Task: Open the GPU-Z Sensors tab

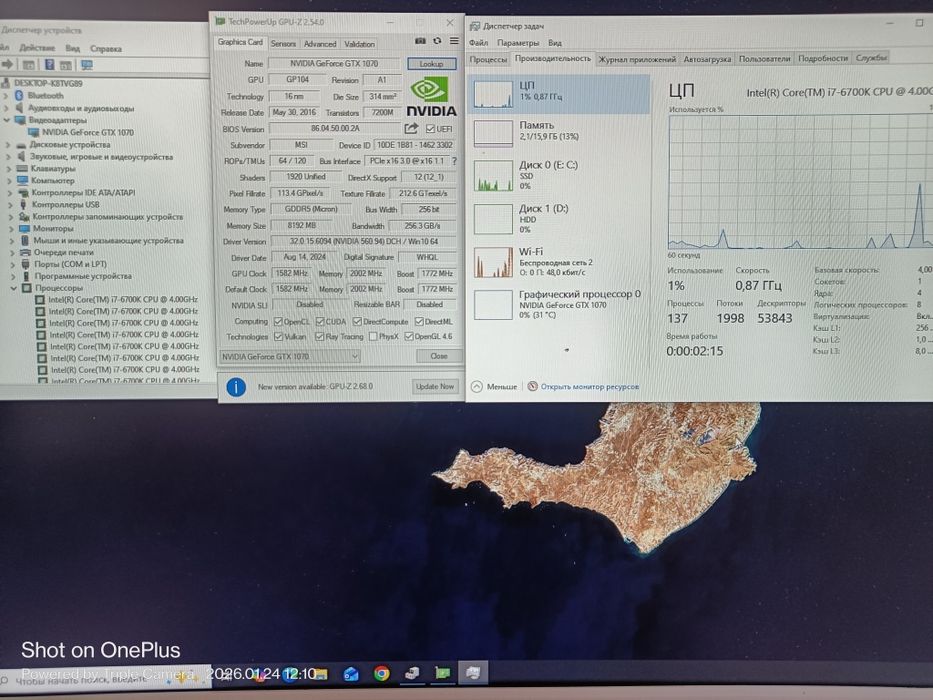Action: [283, 43]
